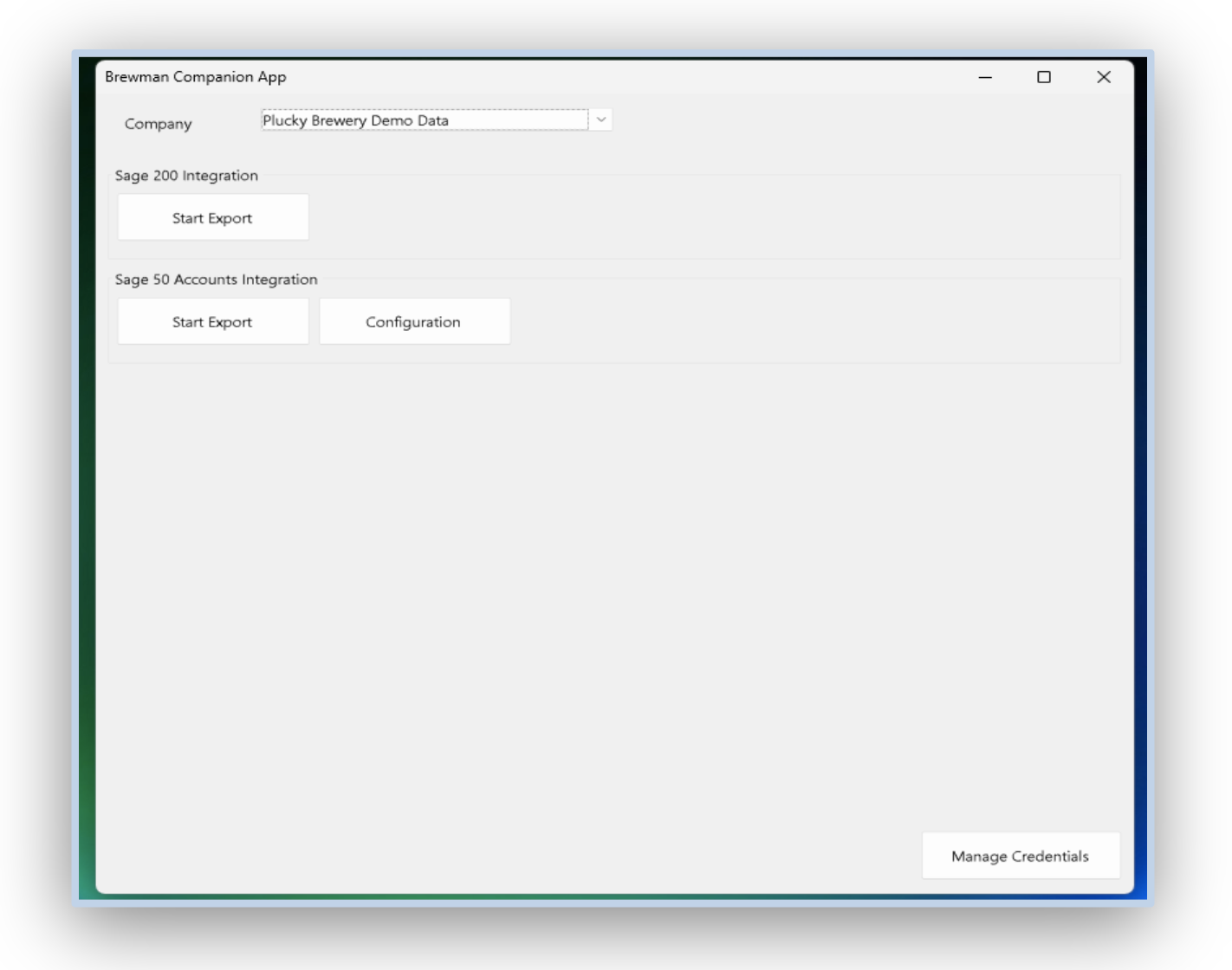1232x970 pixels.
Task: Open Sage 50 Configuration
Action: click(414, 321)
